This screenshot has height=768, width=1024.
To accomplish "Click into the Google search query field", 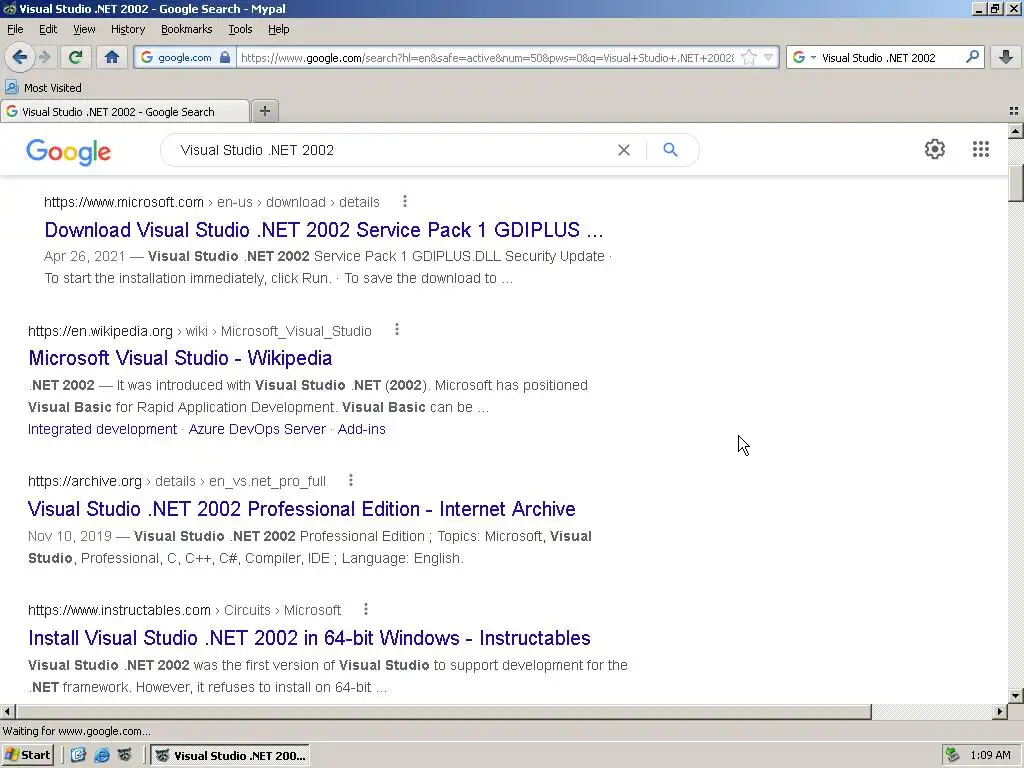I will [x=392, y=150].
